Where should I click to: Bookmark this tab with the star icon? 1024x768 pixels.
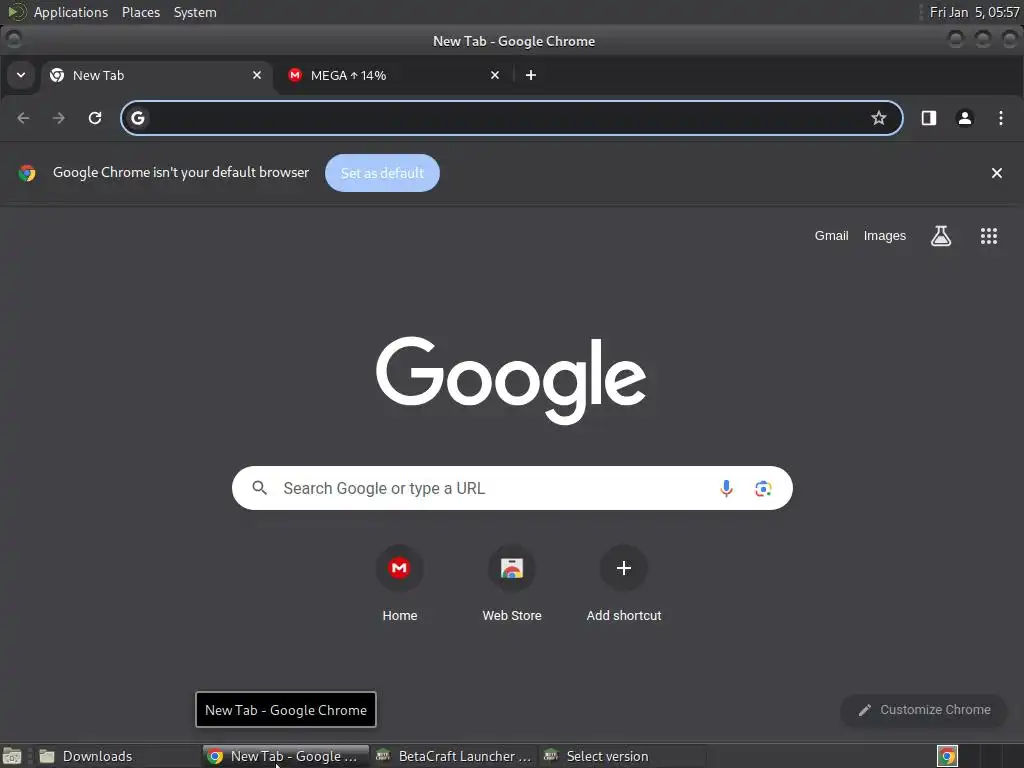pyautogui.click(x=878, y=118)
